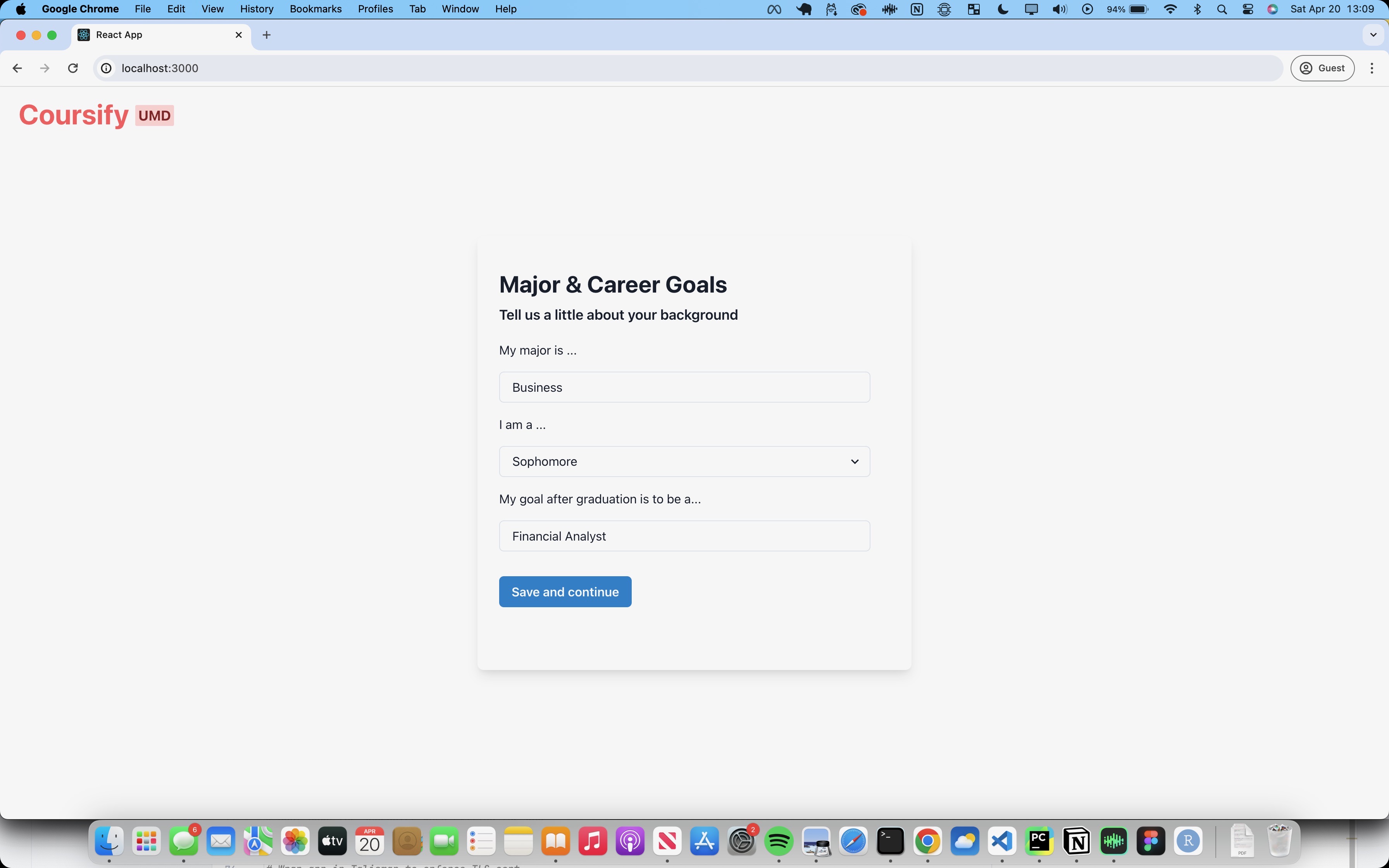Open Notion from the dock

[x=1076, y=842]
